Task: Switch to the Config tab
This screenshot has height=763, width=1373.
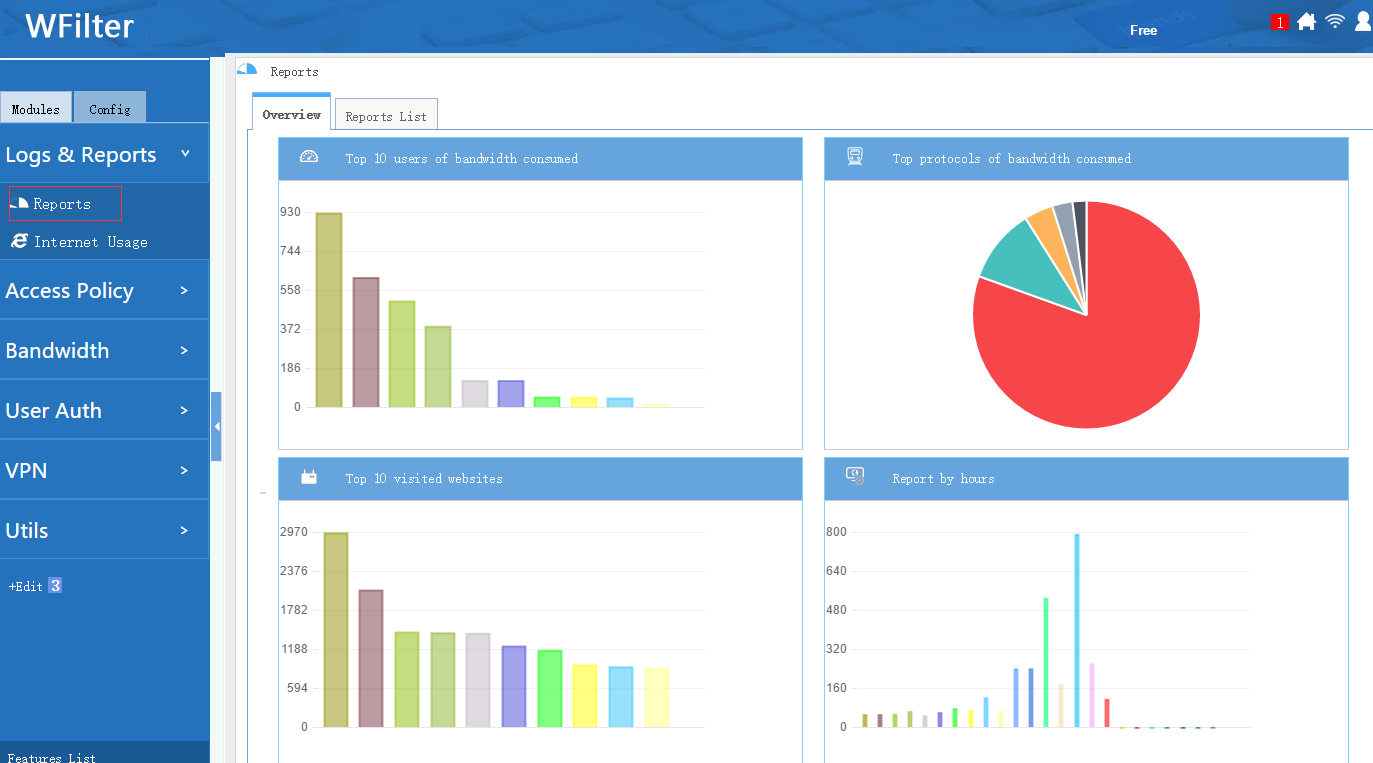Action: click(110, 108)
